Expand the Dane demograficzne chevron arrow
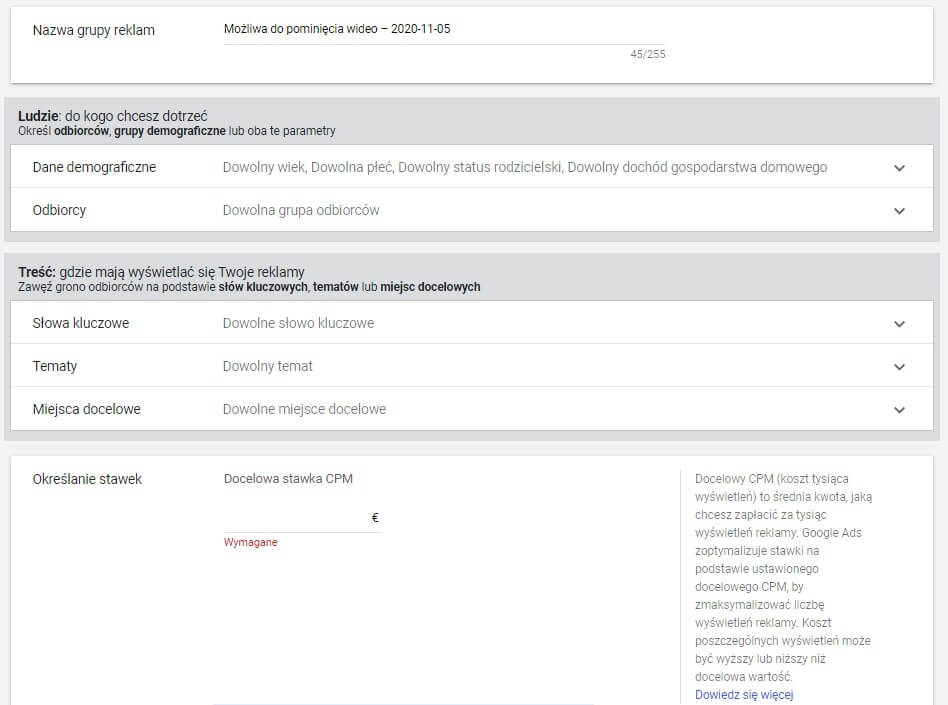The height and width of the screenshot is (705, 948). 899,168
